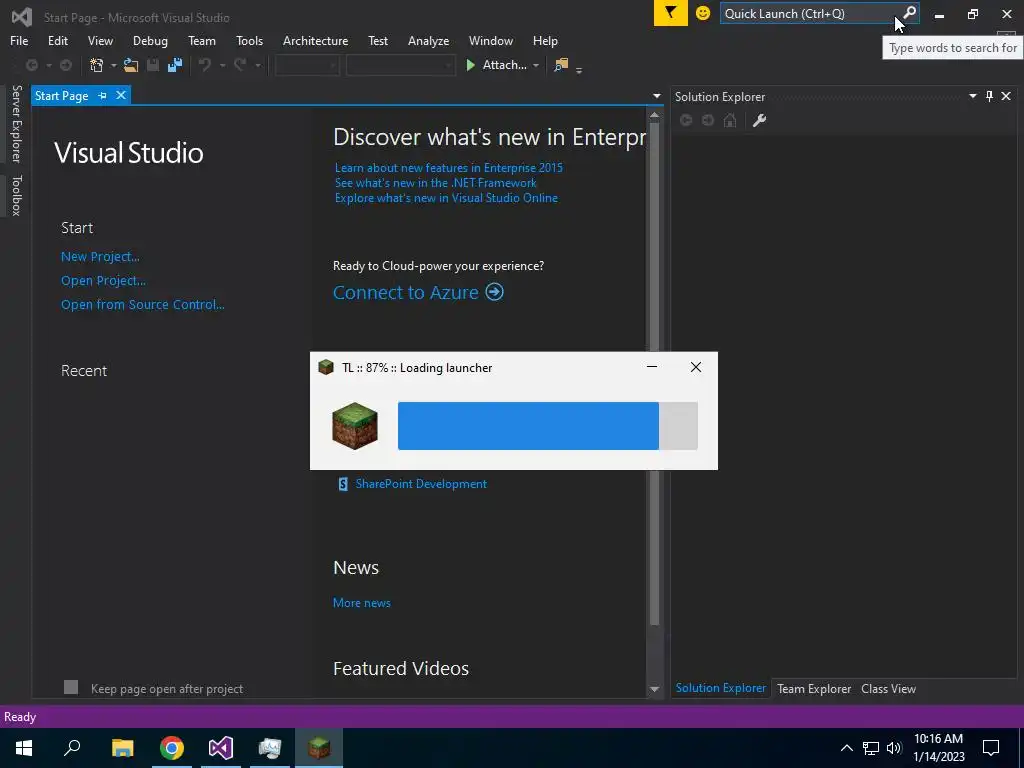
Task: Click the New Project toolbar icon
Action: click(x=97, y=65)
